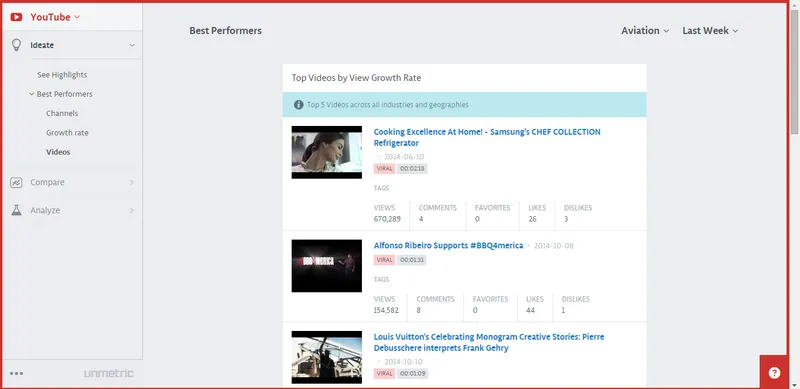Image resolution: width=800 pixels, height=389 pixels.
Task: Open Louis Vuitton Celebrating Monogram link
Action: tap(489, 343)
